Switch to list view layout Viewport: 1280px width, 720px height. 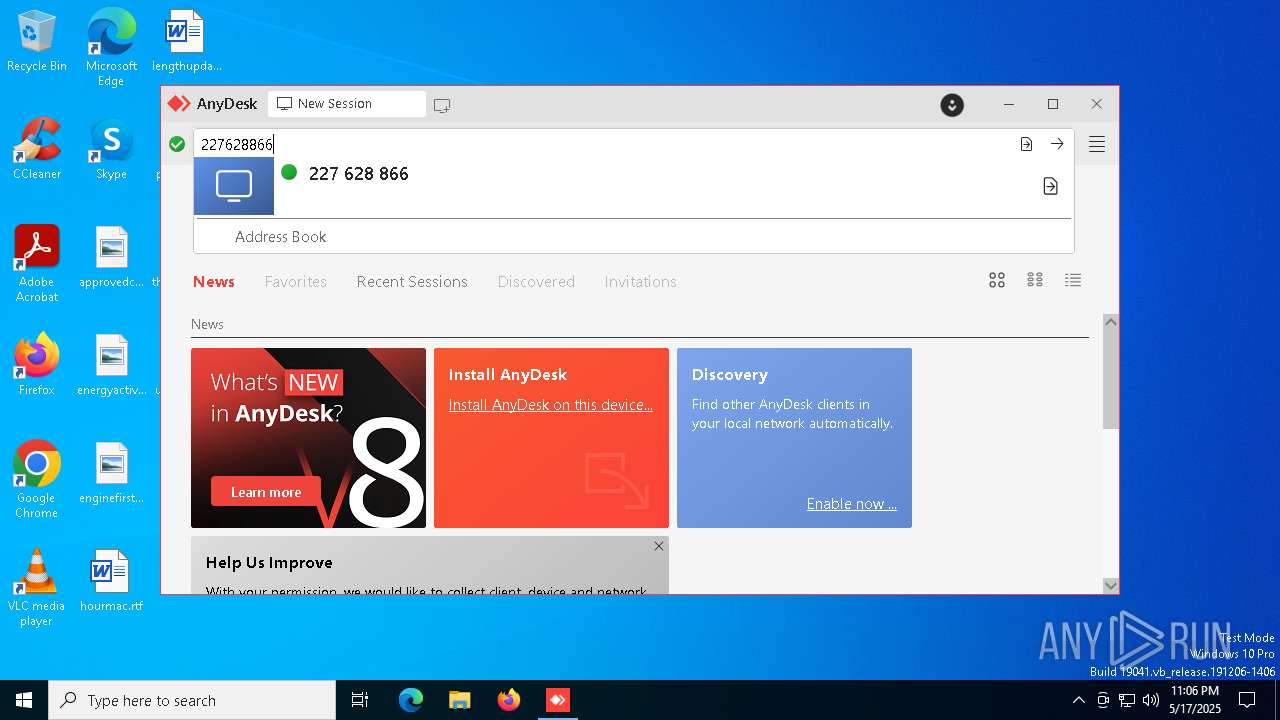tap(1073, 280)
